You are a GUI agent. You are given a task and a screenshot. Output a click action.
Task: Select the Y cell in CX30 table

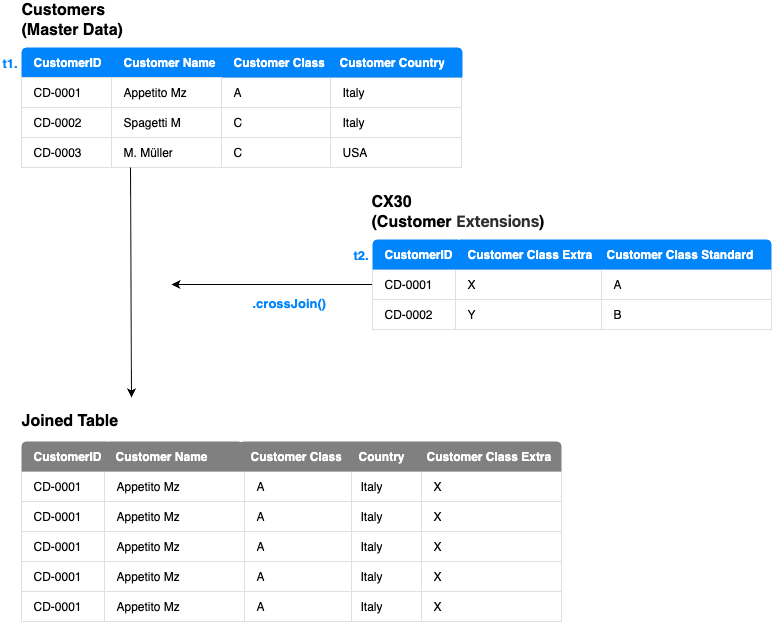pos(472,315)
